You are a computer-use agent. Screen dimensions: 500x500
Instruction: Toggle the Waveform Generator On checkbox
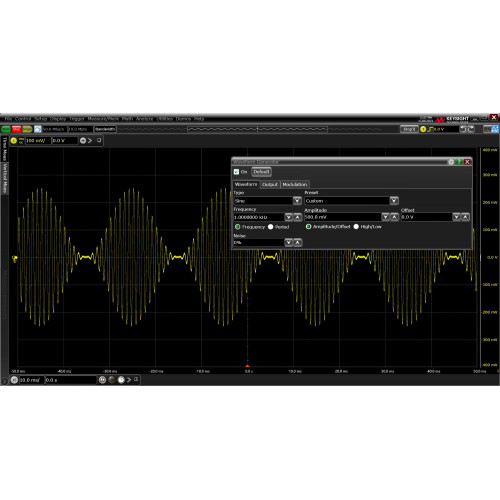tap(236, 172)
